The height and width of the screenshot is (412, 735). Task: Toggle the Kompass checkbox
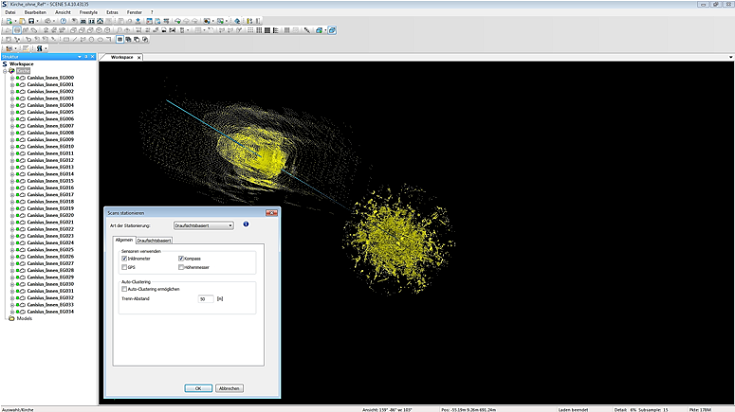181,258
